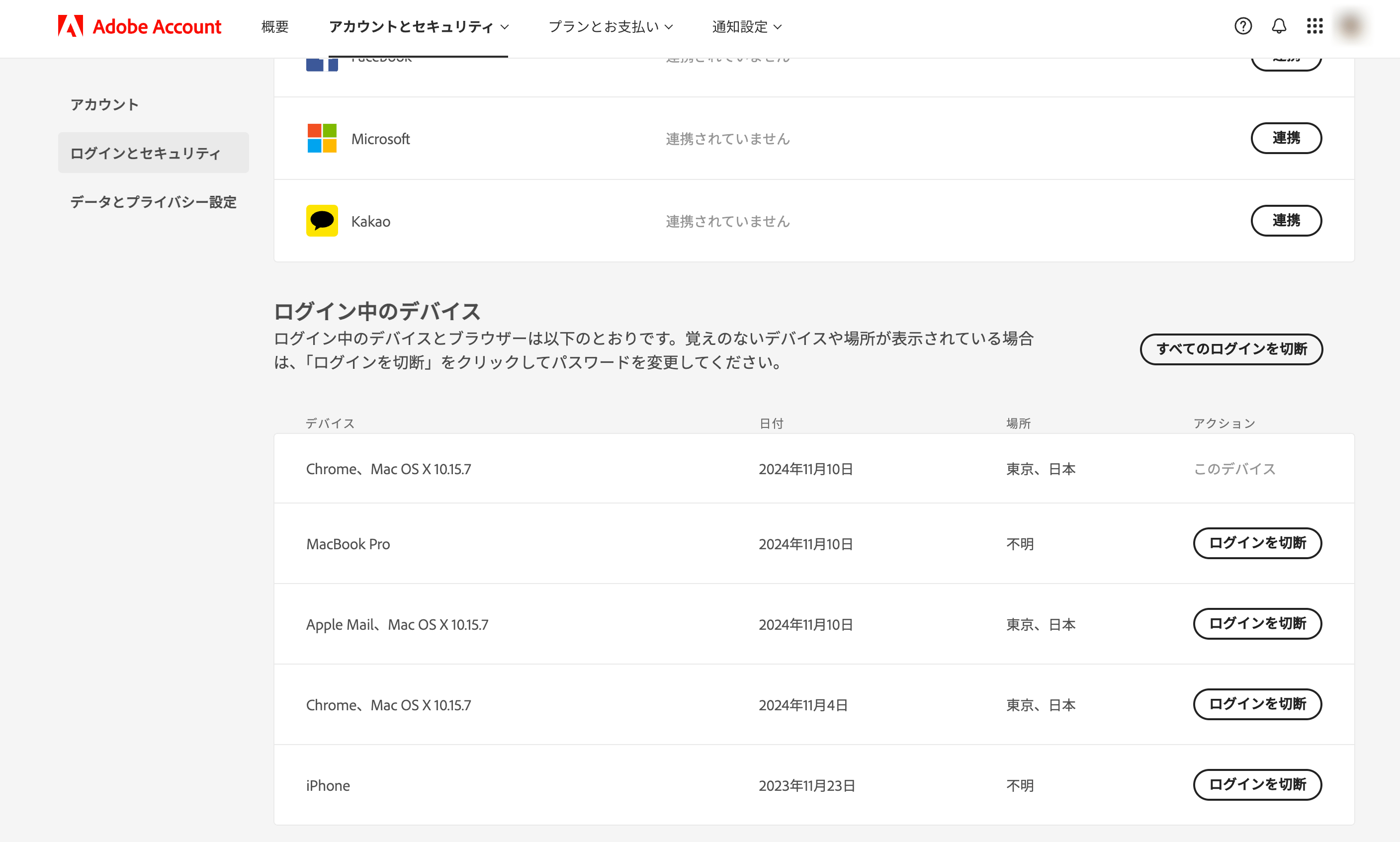The image size is (1400, 842).
Task: Click the date 2023年11月23日
Action: coord(806,786)
